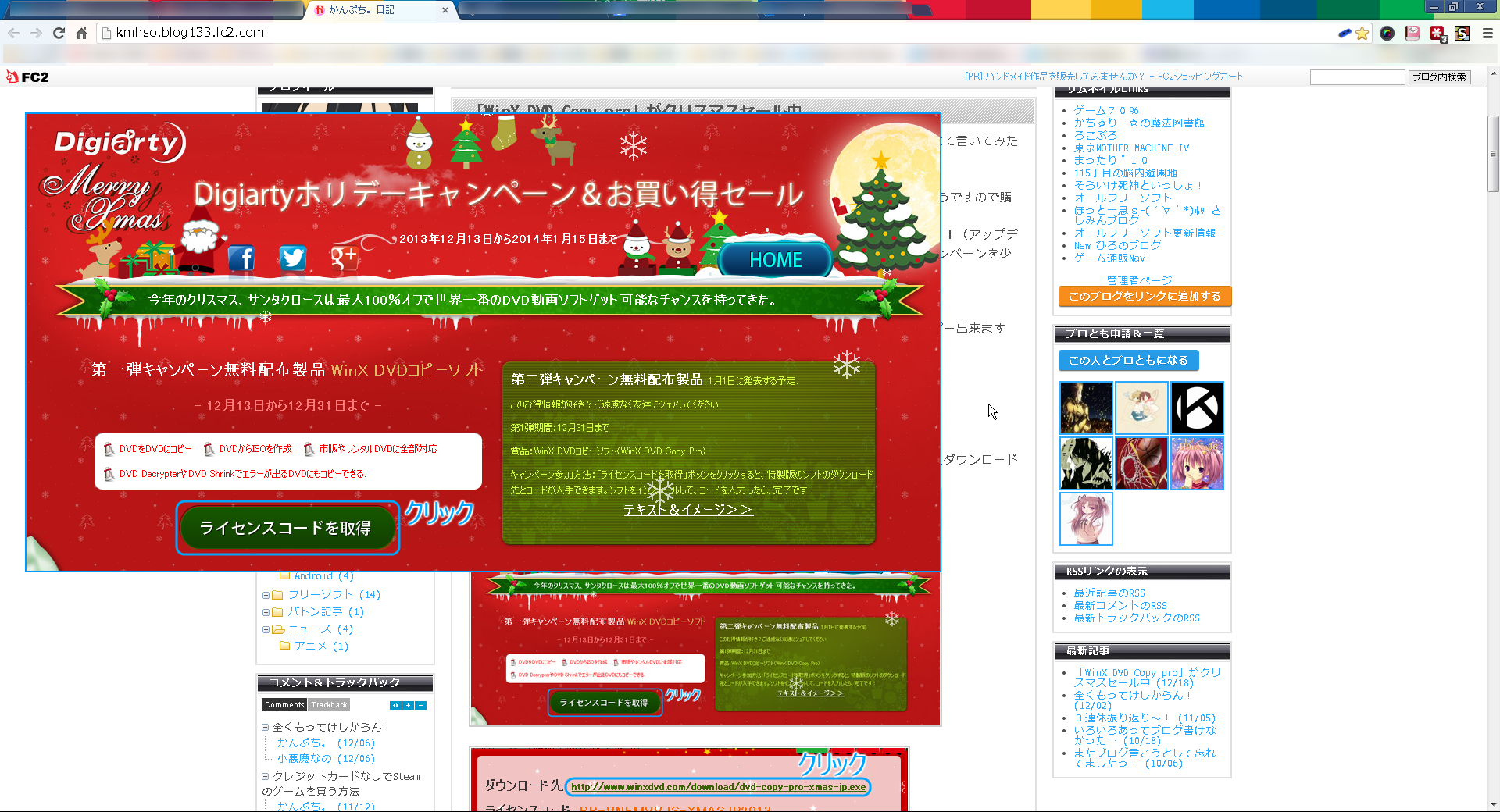
Task: Open the 最近記事のRSS link
Action: tap(1109, 593)
